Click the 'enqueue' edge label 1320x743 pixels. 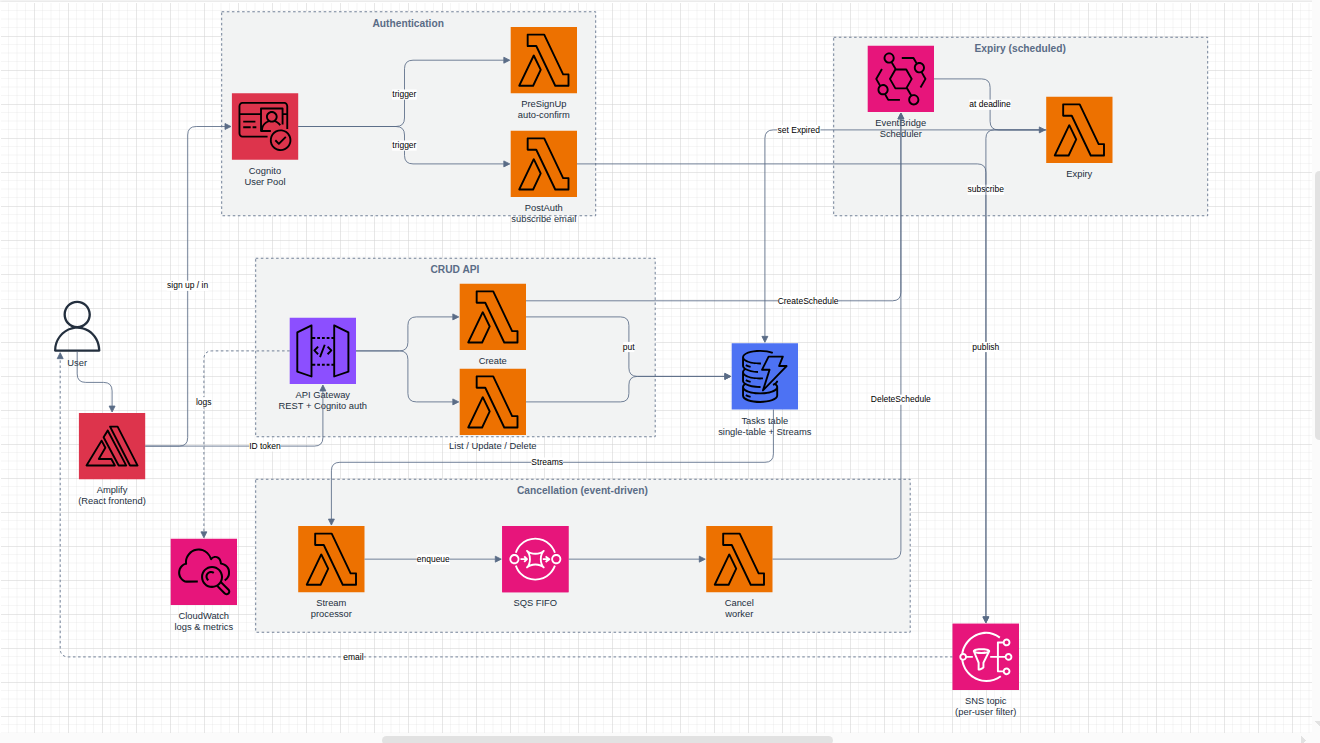(x=433, y=559)
